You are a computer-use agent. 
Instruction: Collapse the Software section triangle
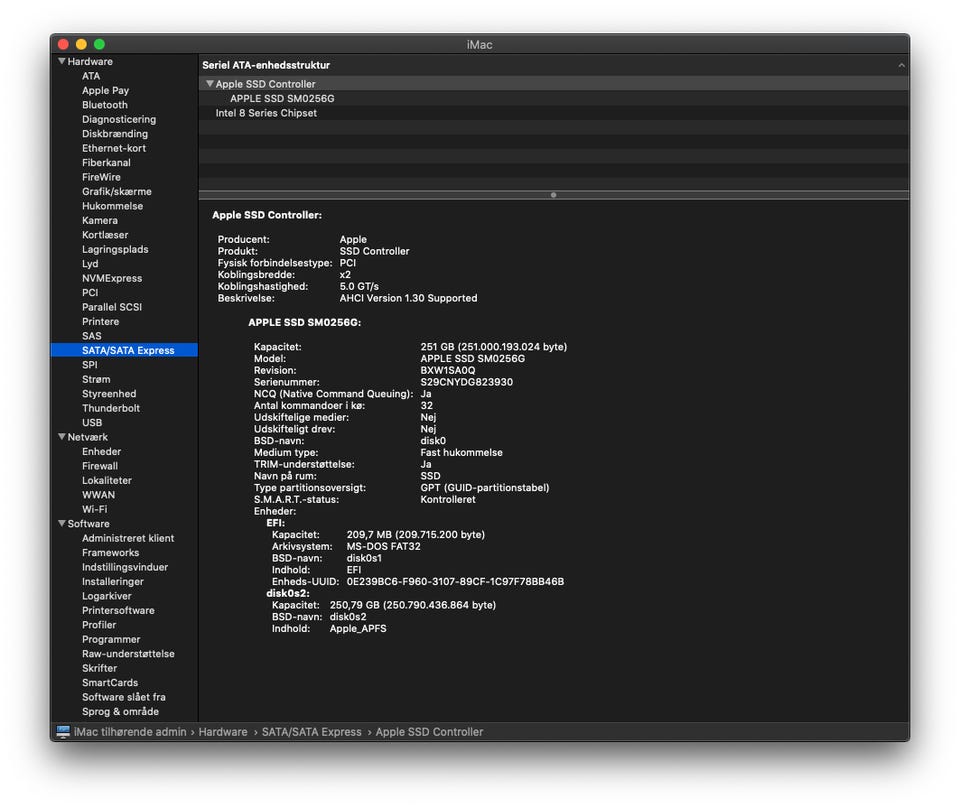click(x=62, y=524)
